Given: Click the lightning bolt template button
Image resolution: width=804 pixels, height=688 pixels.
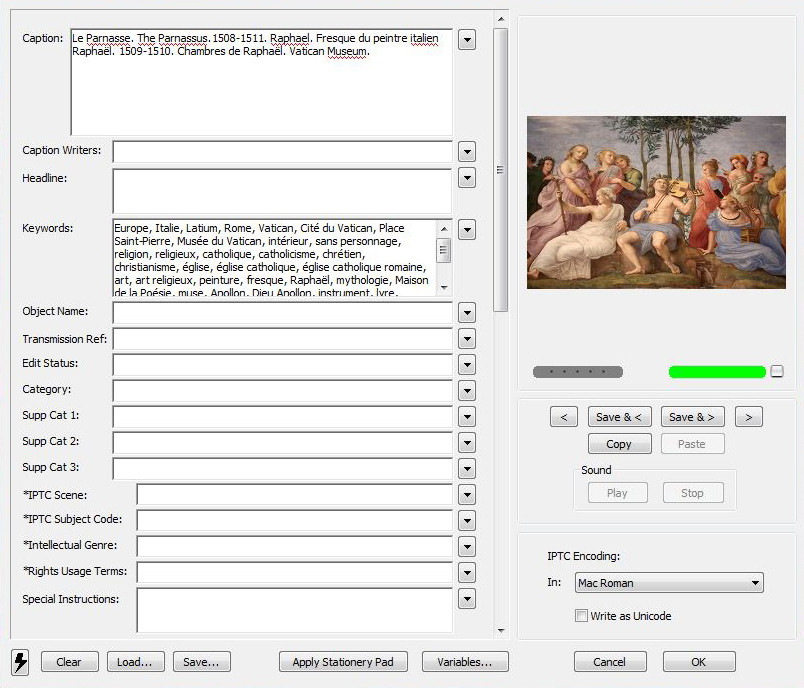Looking at the screenshot, I should [x=20, y=662].
